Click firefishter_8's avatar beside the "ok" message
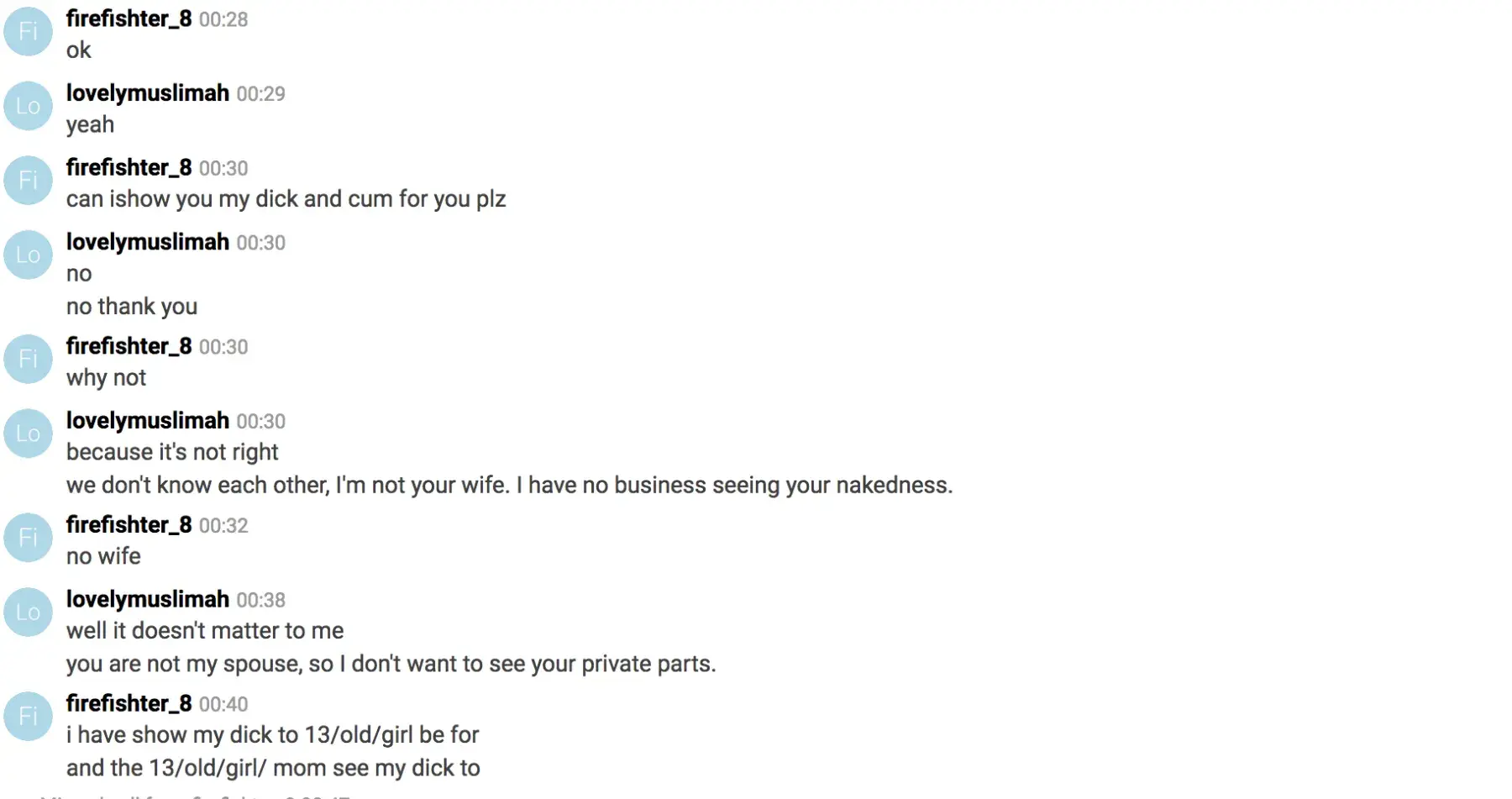 [x=29, y=32]
